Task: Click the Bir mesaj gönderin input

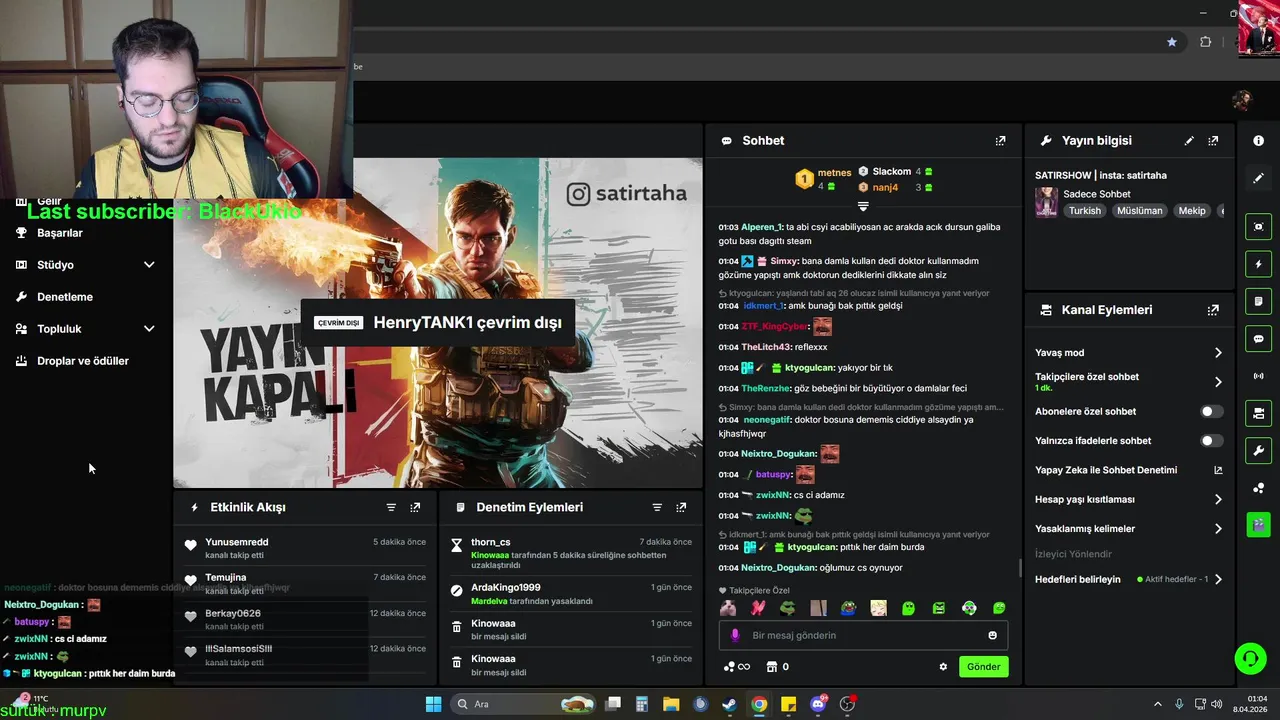Action: (863, 635)
